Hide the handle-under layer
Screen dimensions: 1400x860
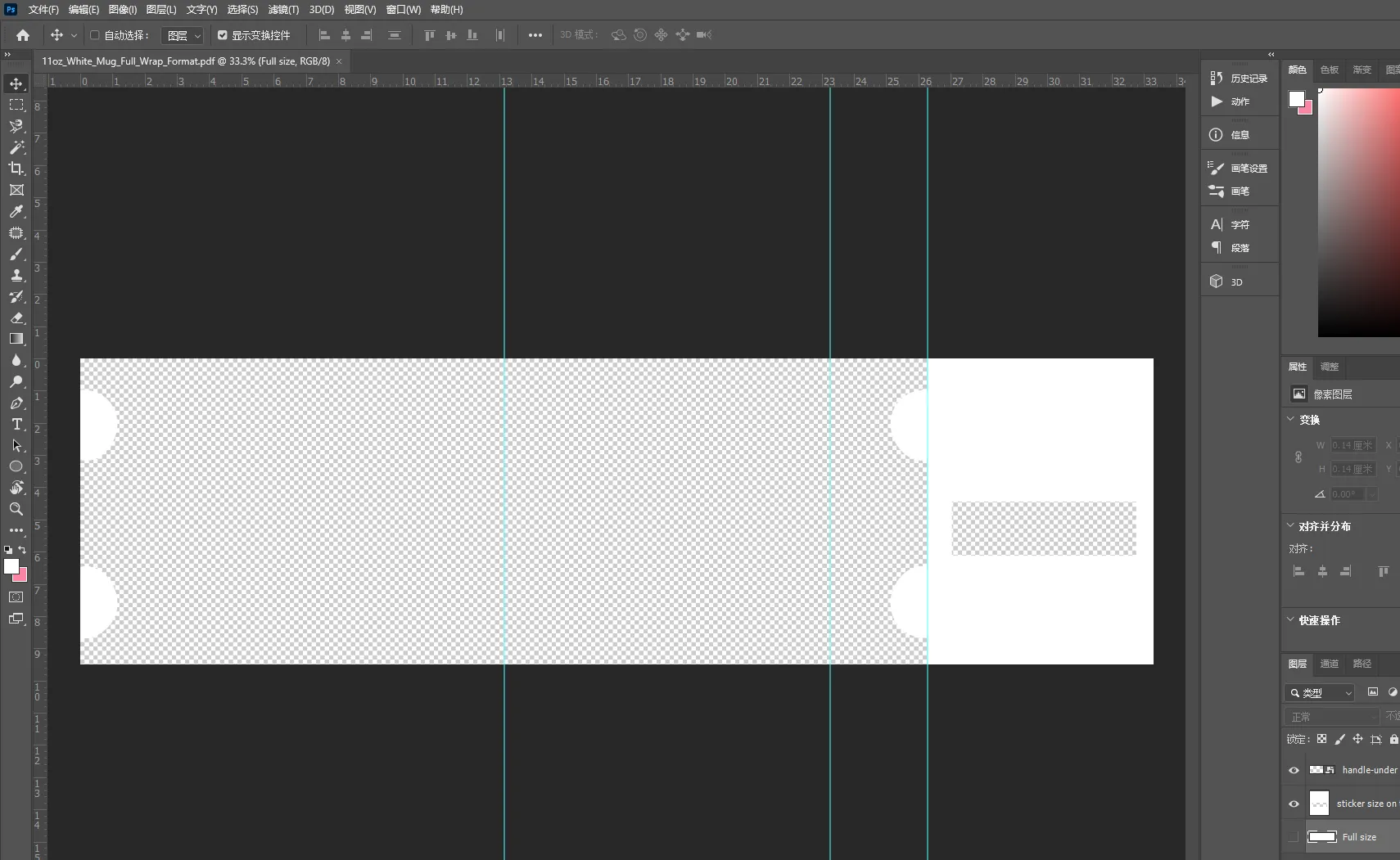pyautogui.click(x=1294, y=770)
